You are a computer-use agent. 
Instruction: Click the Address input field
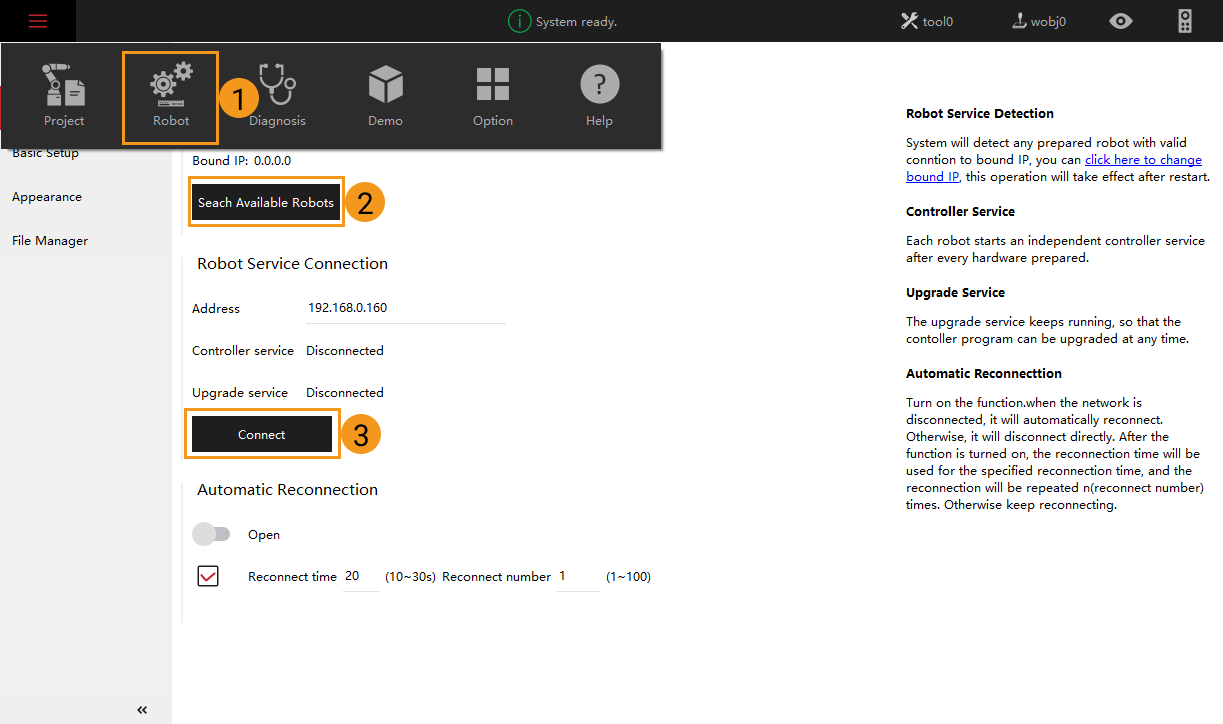pos(405,308)
